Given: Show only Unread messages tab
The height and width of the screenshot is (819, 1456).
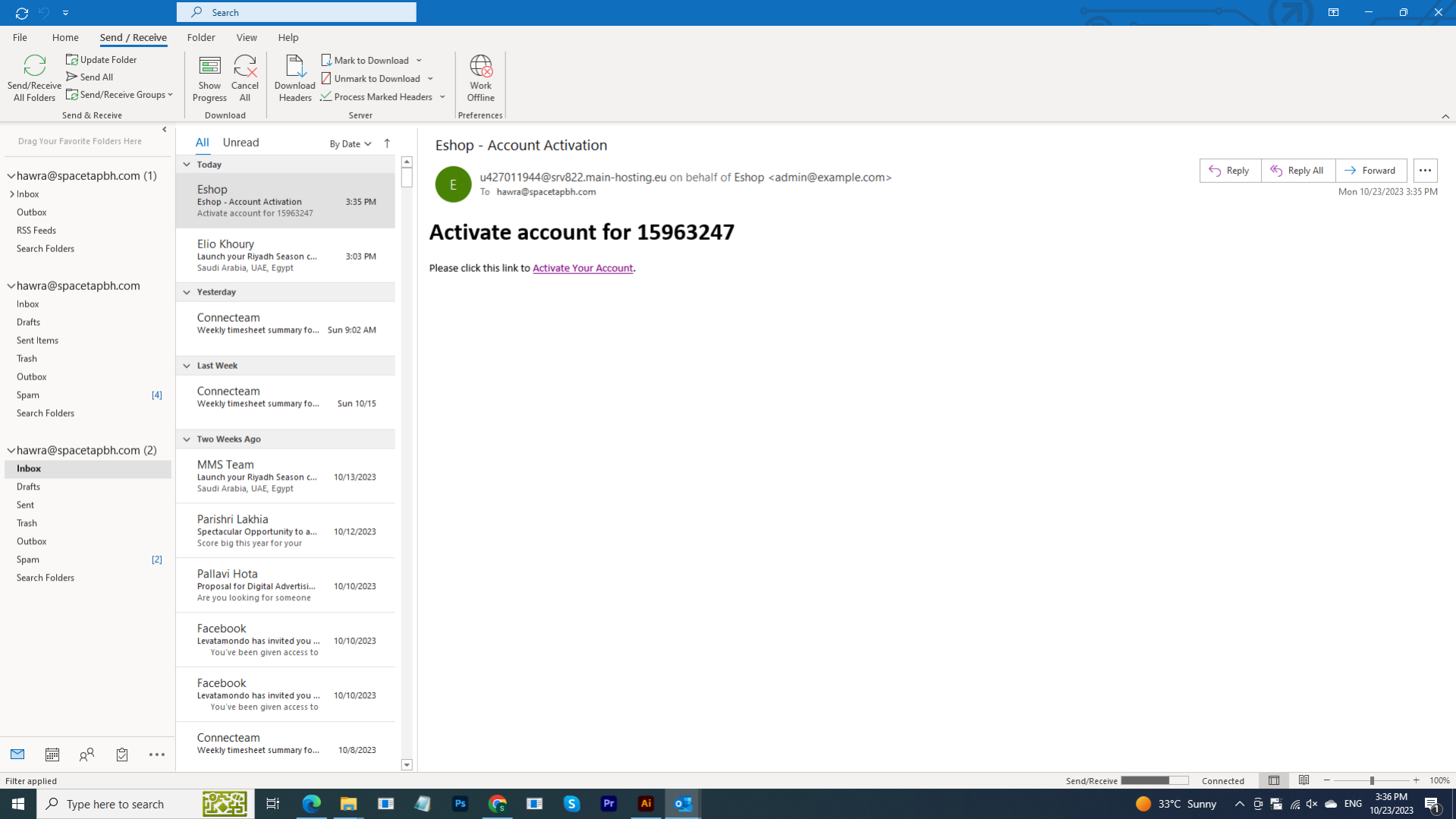Looking at the screenshot, I should [241, 143].
